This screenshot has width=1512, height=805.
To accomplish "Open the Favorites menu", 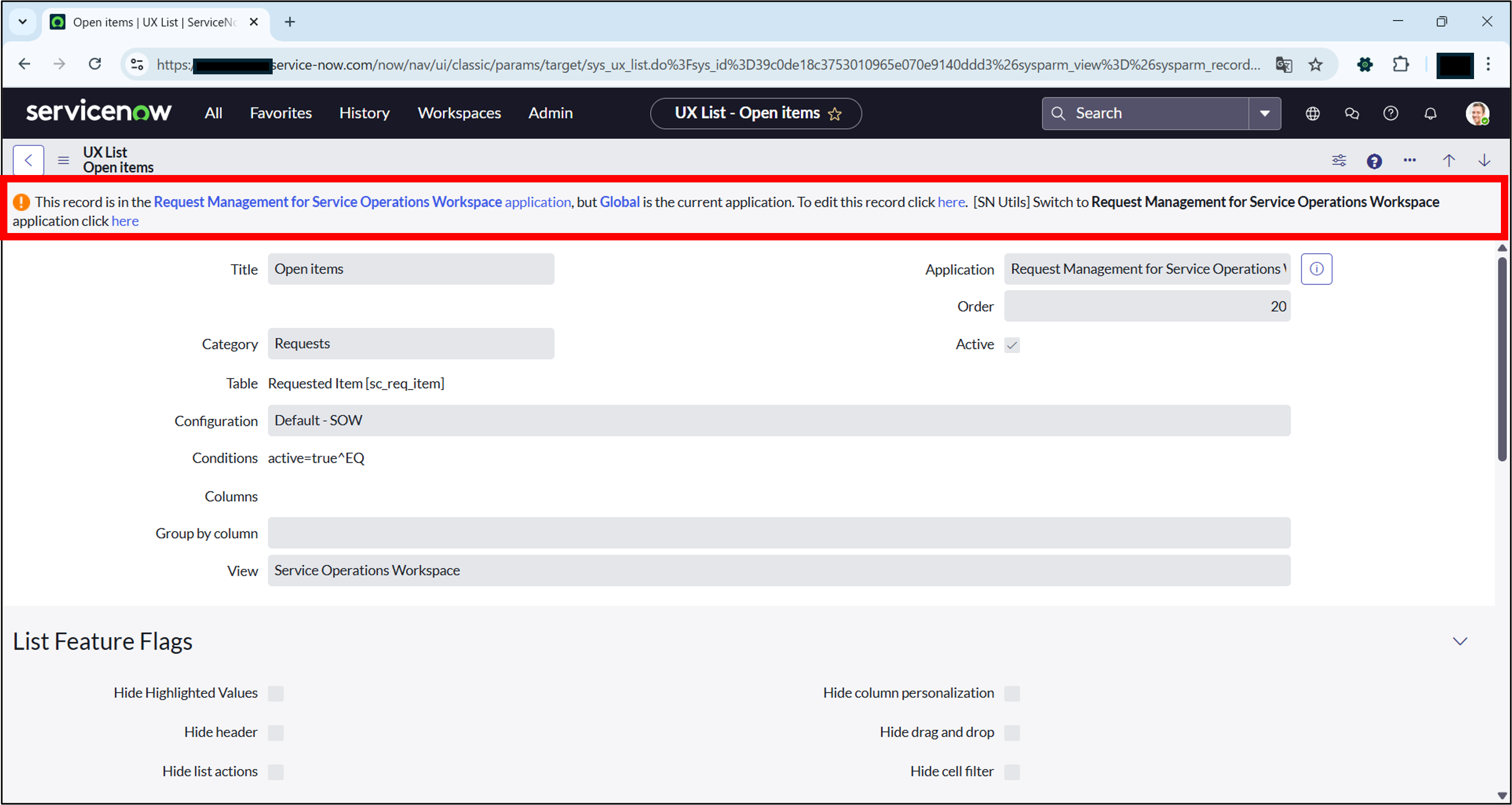I will click(x=281, y=113).
